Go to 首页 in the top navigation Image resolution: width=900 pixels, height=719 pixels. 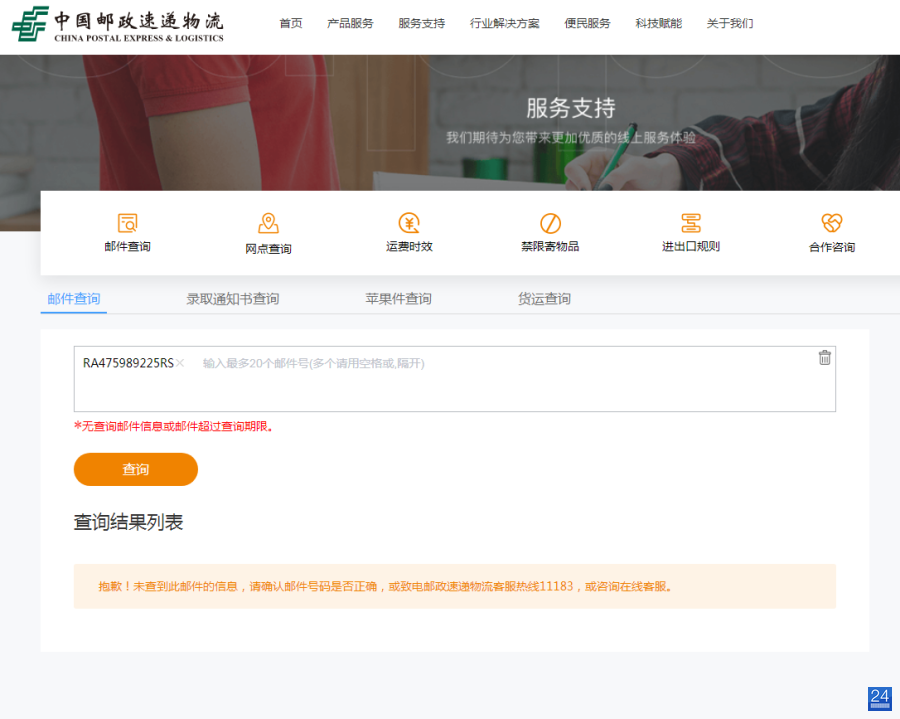click(x=290, y=24)
